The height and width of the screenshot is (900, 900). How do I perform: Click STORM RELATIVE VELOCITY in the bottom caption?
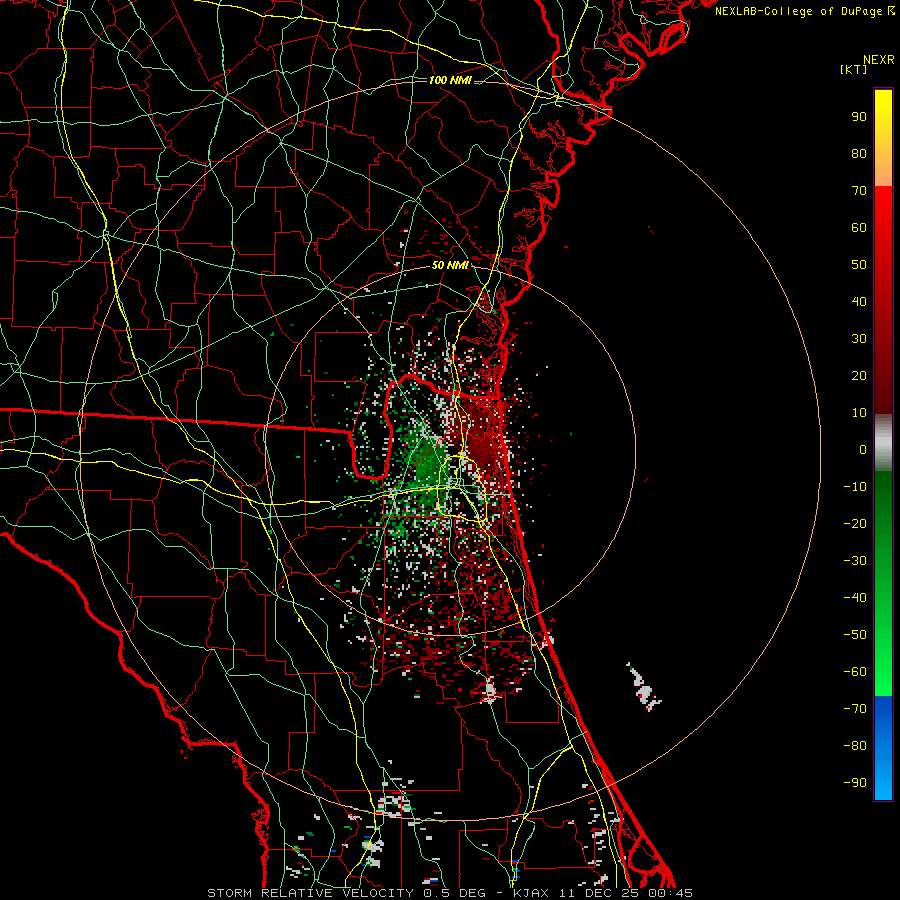(x=312, y=893)
